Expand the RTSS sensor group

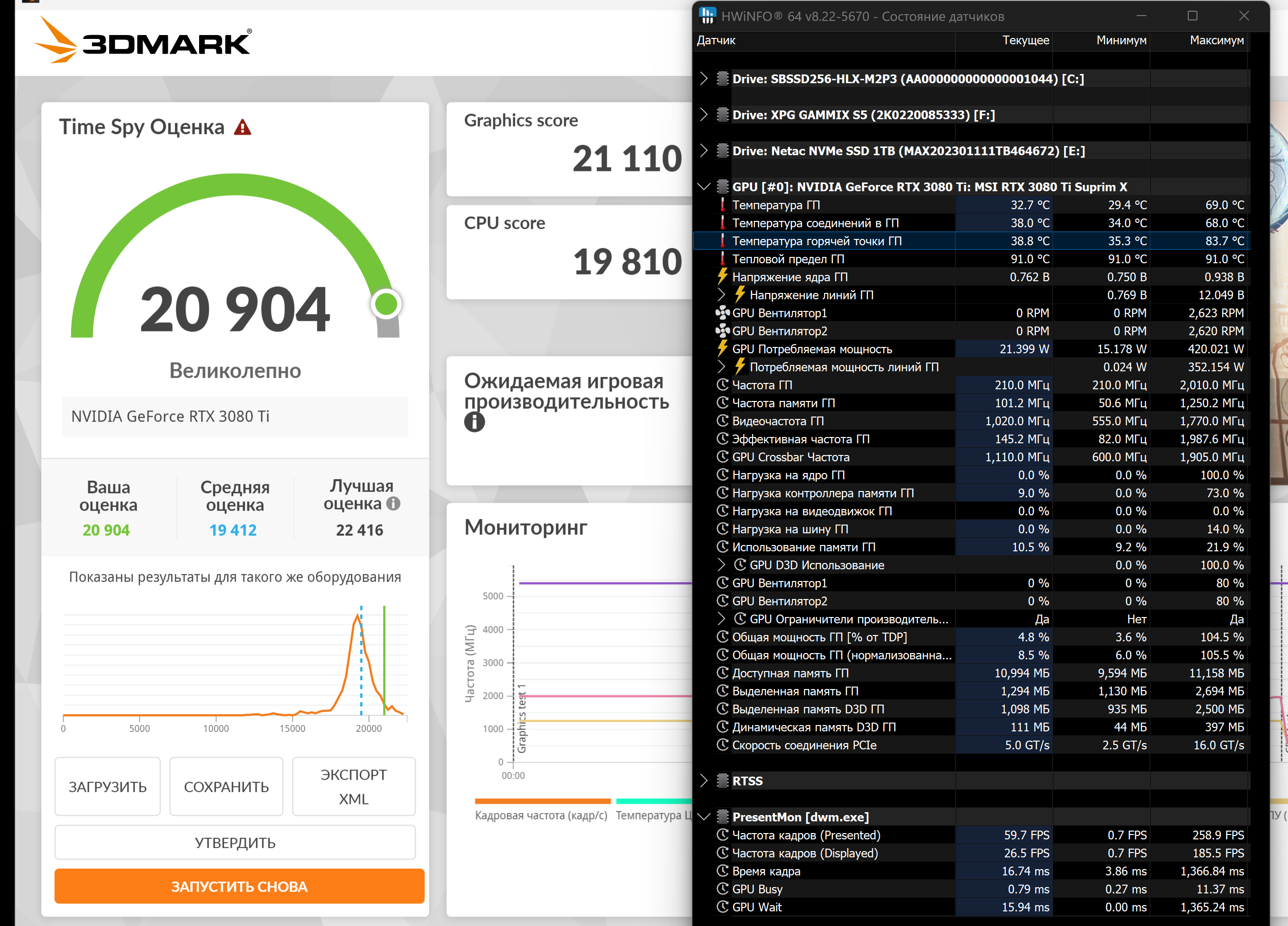pos(704,781)
